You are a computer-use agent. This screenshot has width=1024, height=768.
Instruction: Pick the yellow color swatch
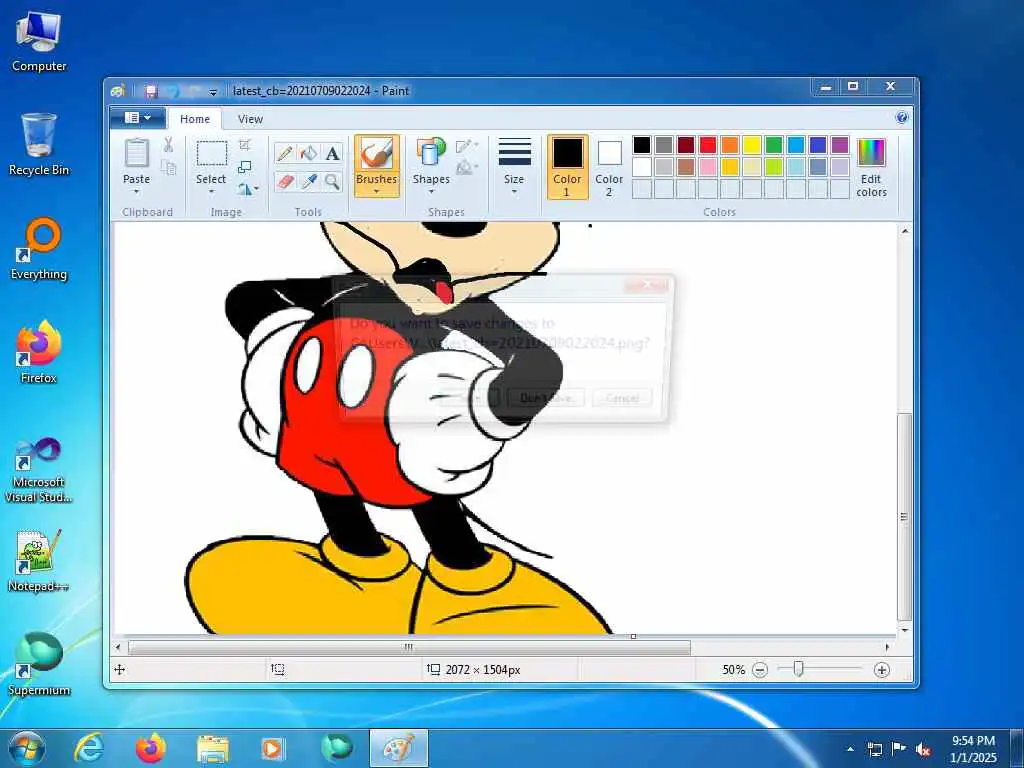[752, 145]
